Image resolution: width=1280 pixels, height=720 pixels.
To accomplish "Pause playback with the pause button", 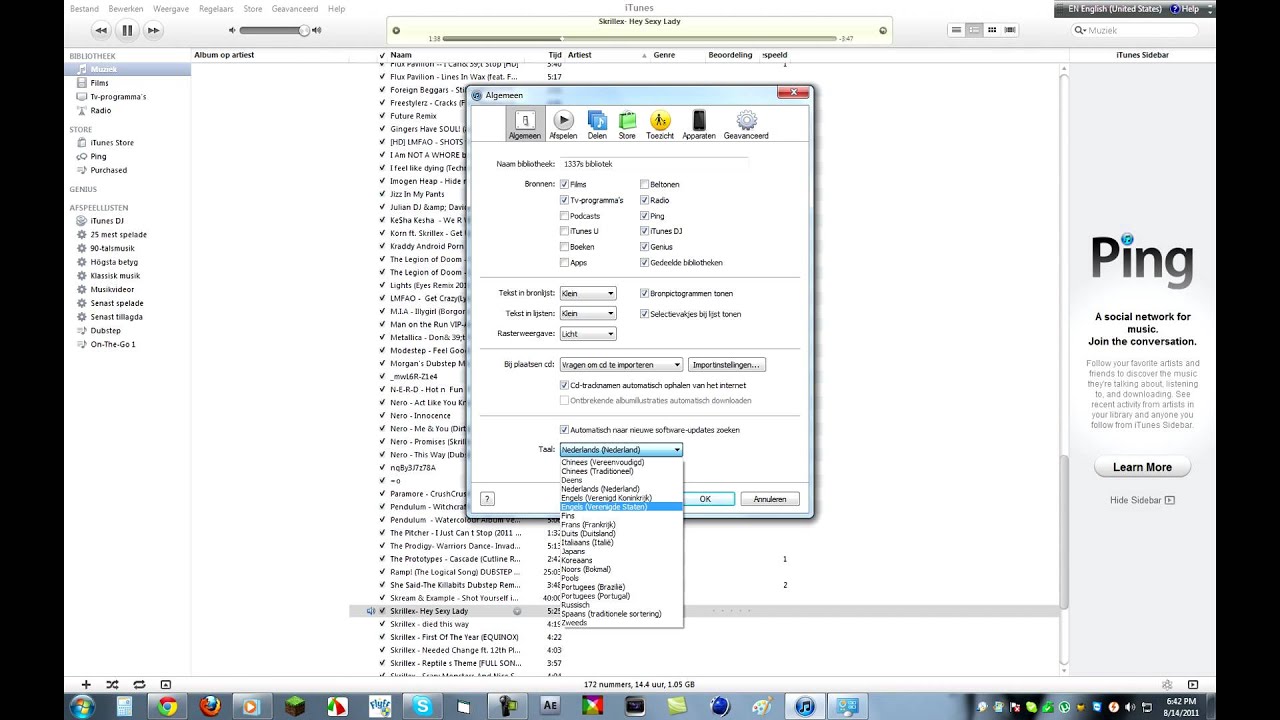I will click(x=127, y=31).
